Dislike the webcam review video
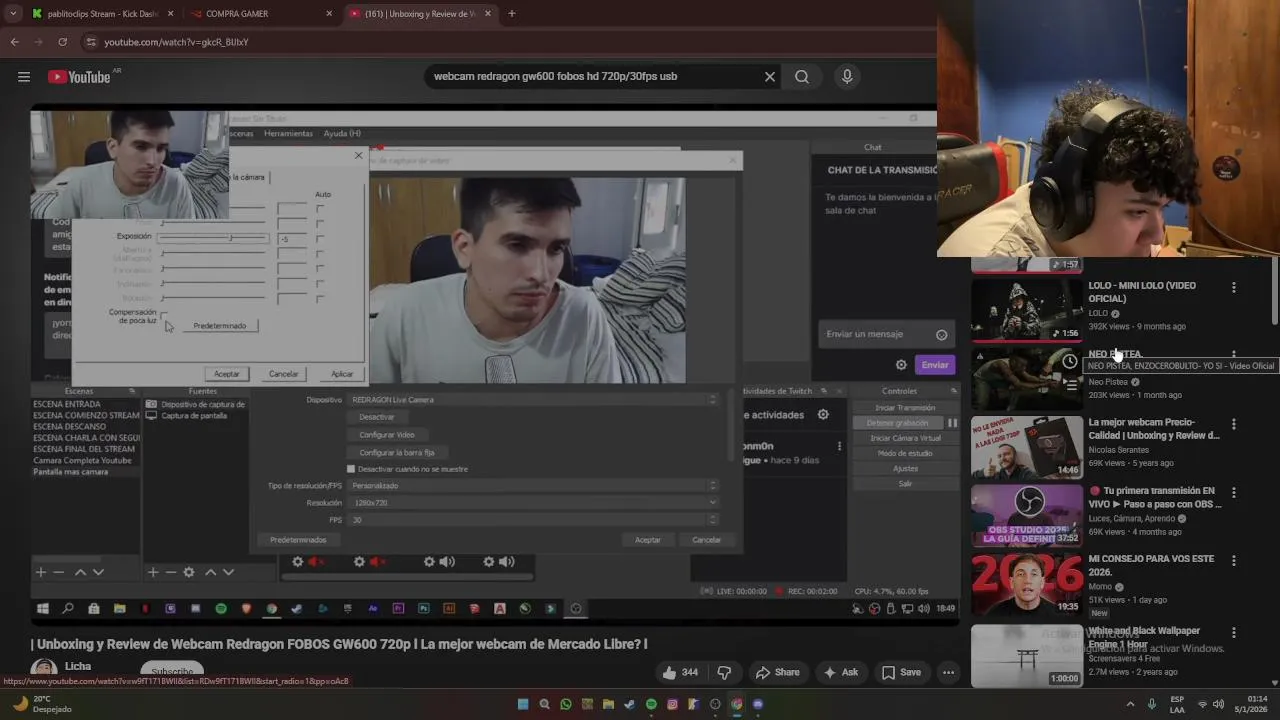Image resolution: width=1280 pixels, height=720 pixels. (724, 672)
